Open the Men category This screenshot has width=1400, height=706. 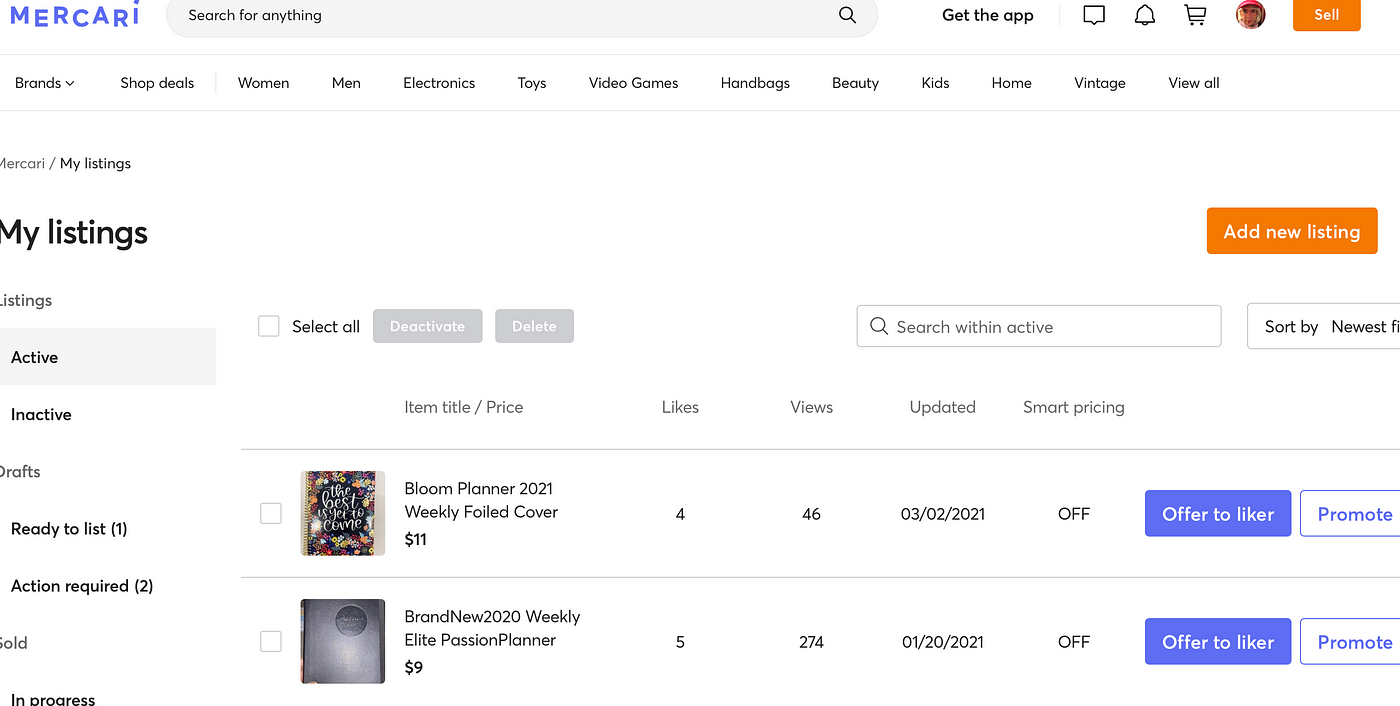346,83
